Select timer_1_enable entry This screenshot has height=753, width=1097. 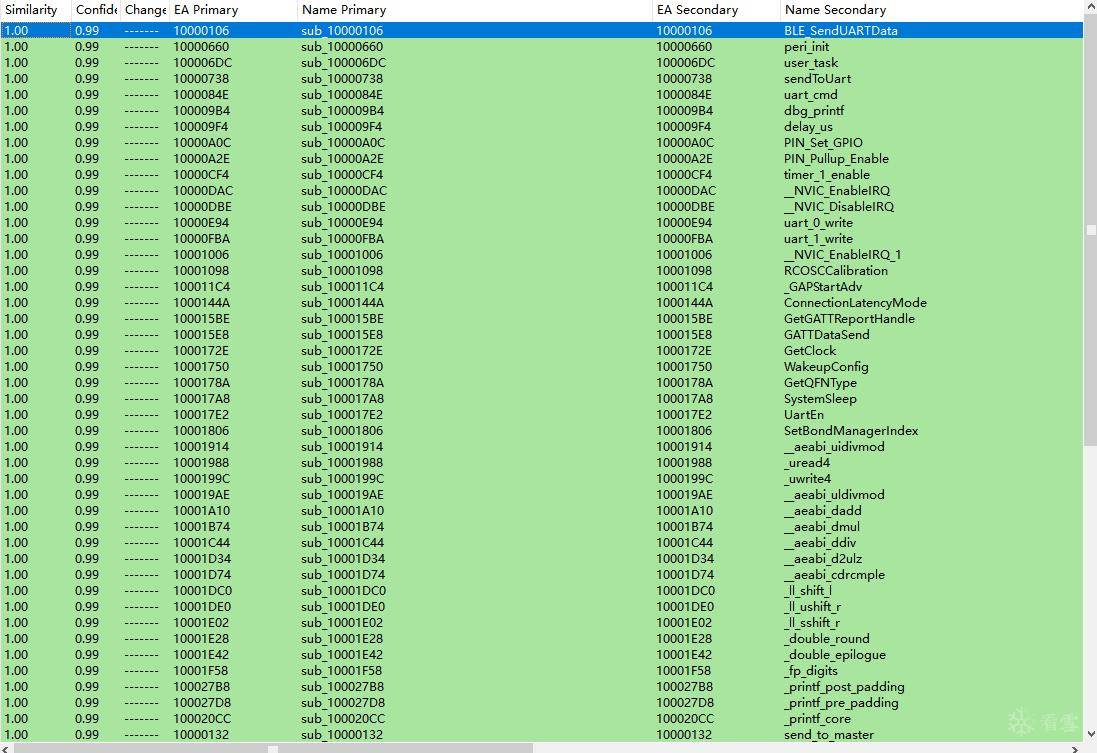click(826, 175)
